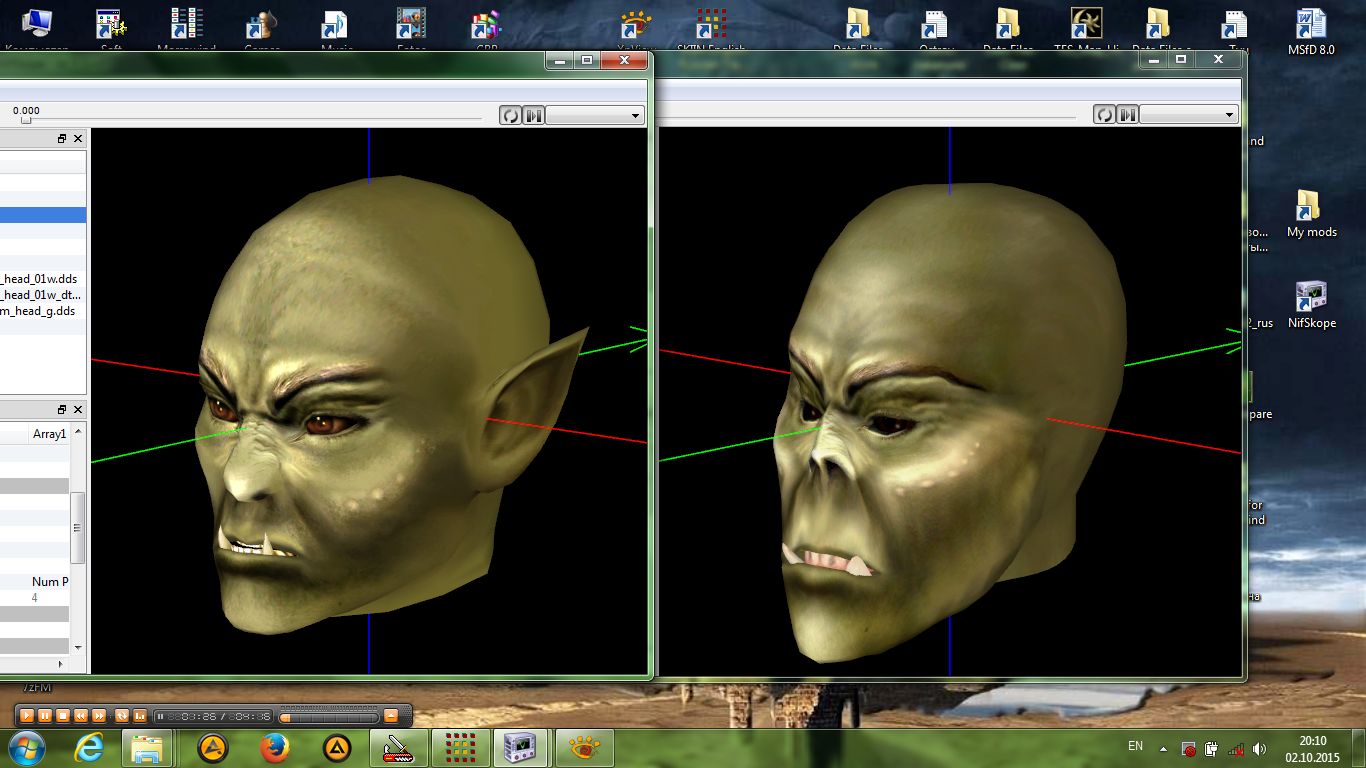Open second AIMP icon next to Firefox

336,748
